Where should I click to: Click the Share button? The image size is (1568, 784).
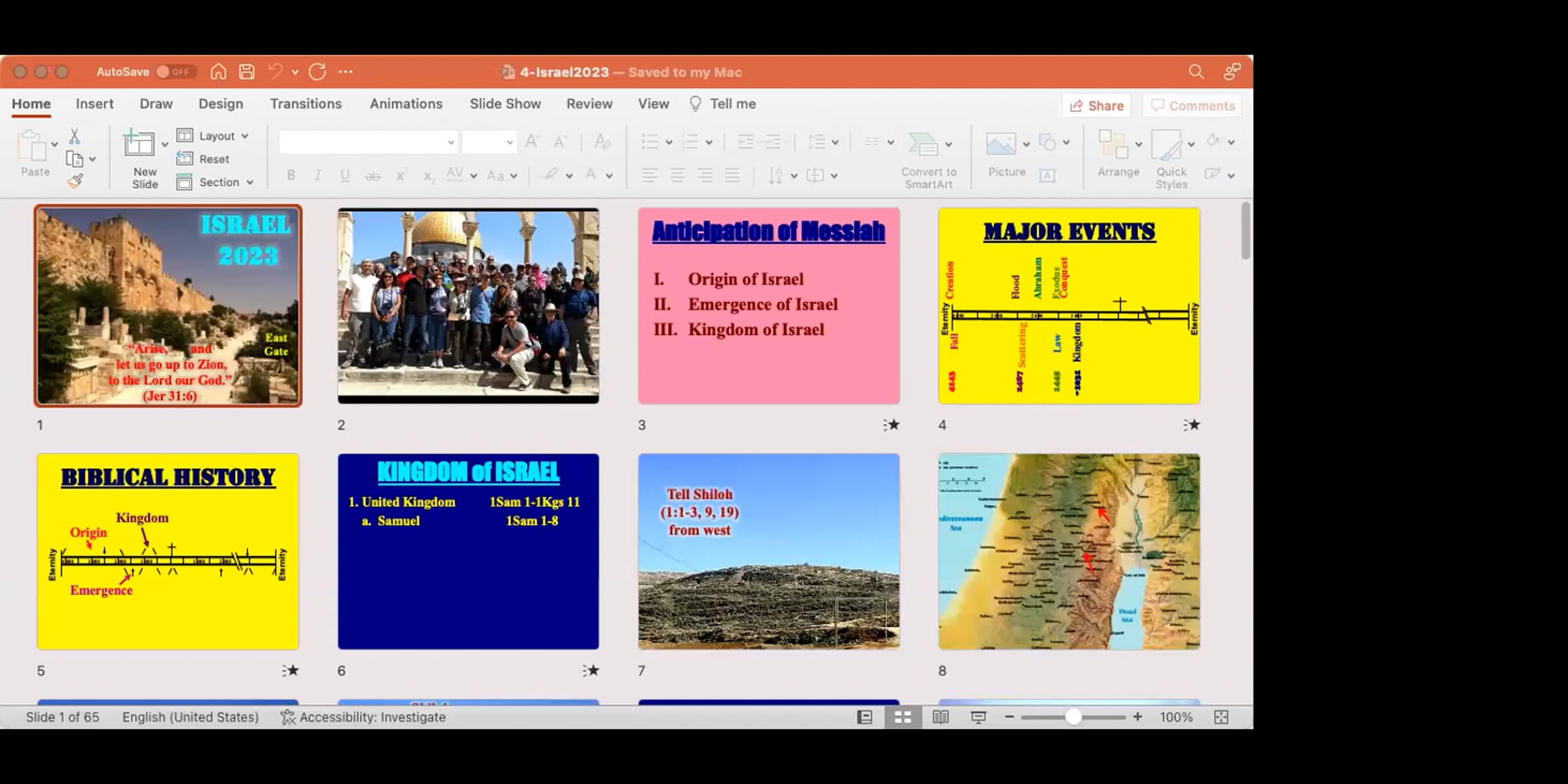pyautogui.click(x=1096, y=106)
